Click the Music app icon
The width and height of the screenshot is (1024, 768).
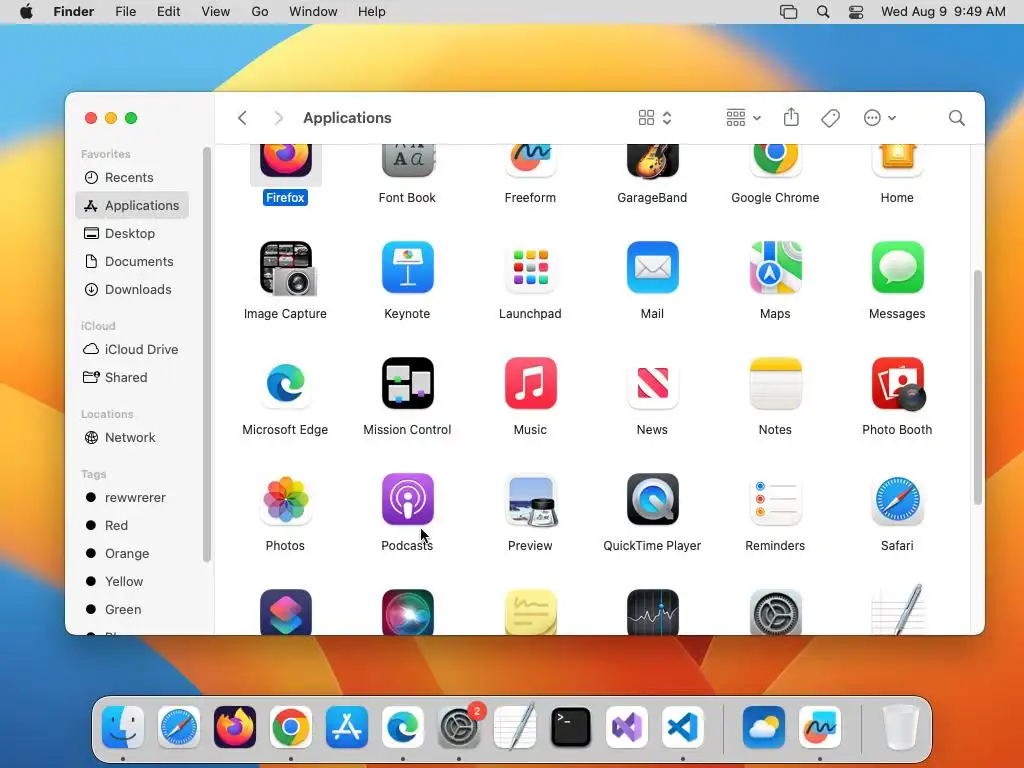(x=530, y=383)
